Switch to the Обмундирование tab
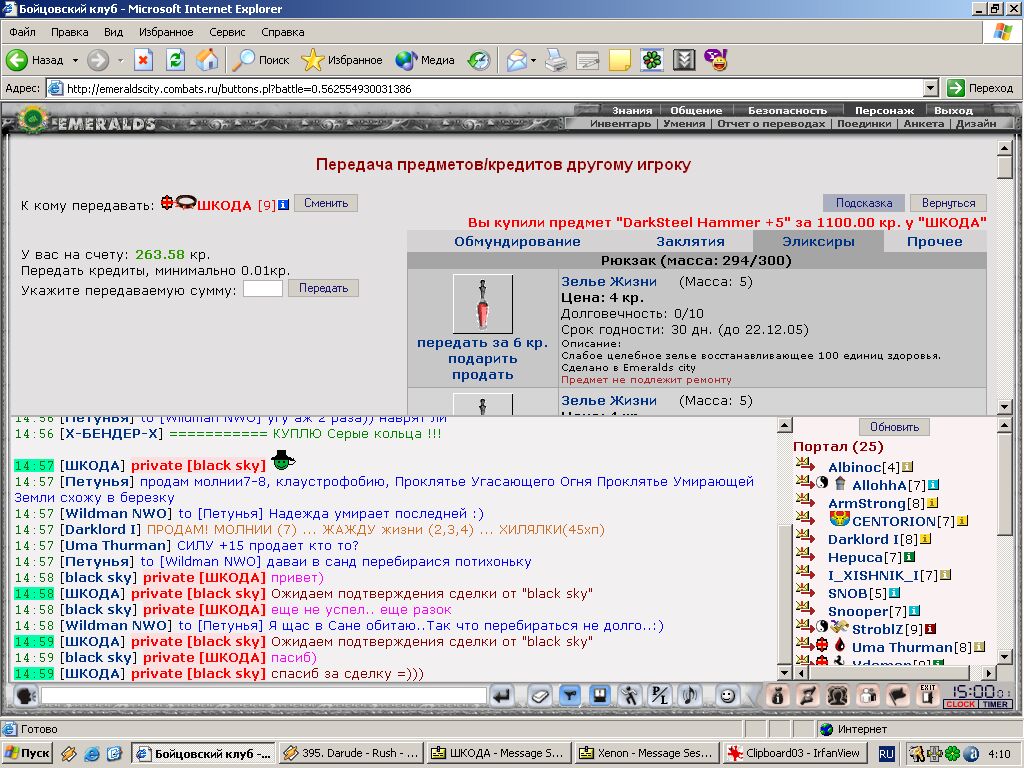The width and height of the screenshot is (1024, 768). click(517, 242)
